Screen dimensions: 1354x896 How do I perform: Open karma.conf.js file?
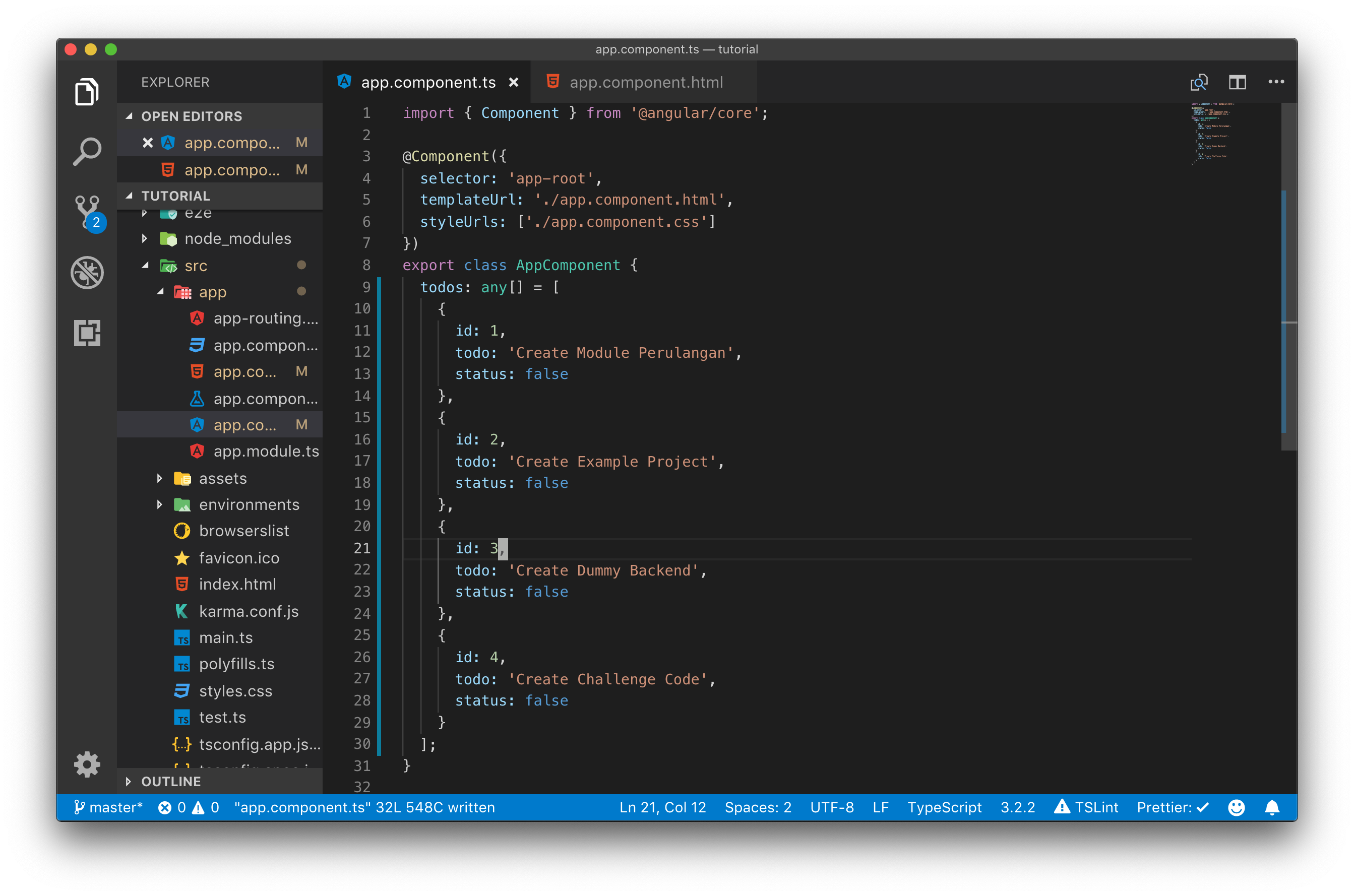pyautogui.click(x=220, y=611)
